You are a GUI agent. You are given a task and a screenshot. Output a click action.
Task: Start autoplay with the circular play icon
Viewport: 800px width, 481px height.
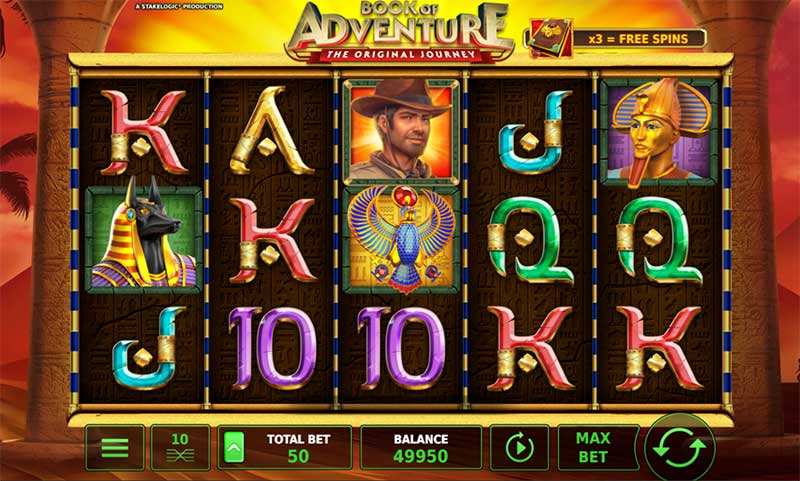click(519, 447)
